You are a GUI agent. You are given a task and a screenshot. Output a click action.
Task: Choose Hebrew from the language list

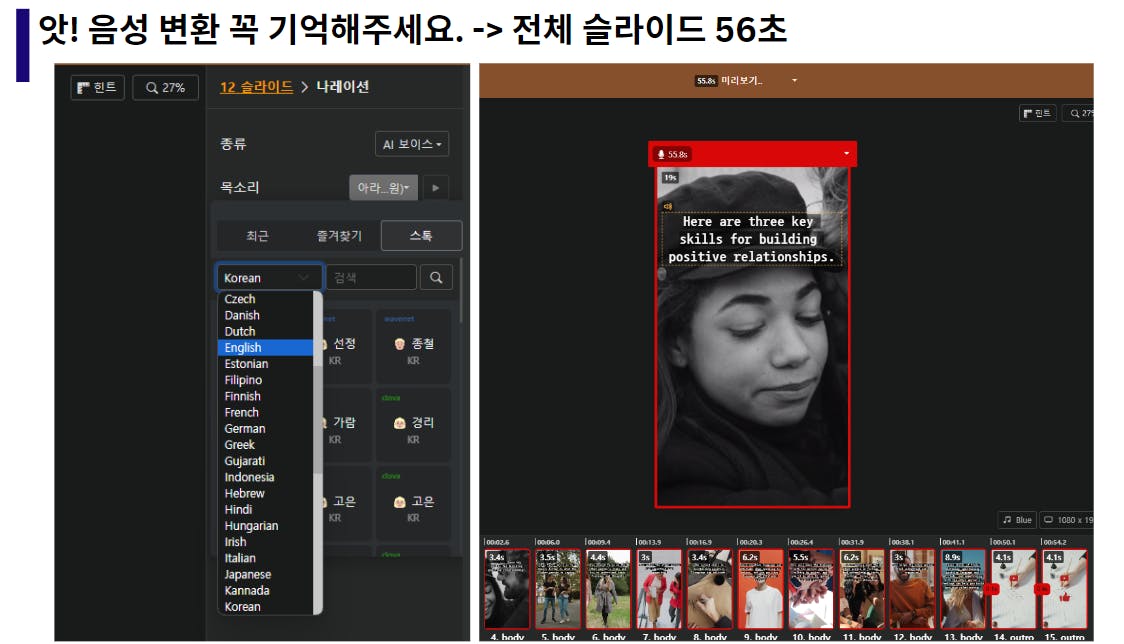coord(265,493)
